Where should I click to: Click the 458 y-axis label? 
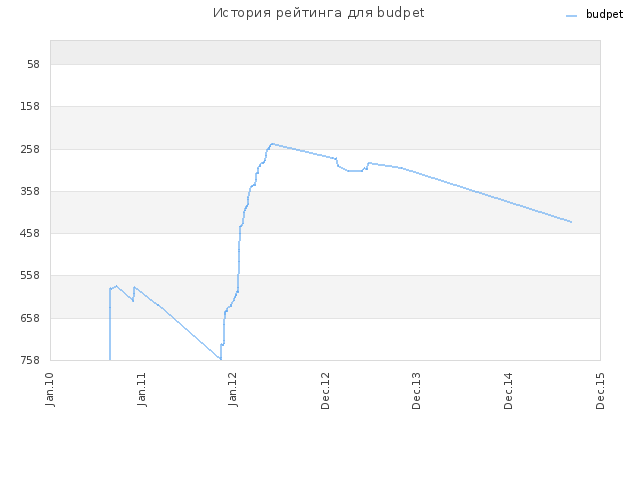click(30, 233)
